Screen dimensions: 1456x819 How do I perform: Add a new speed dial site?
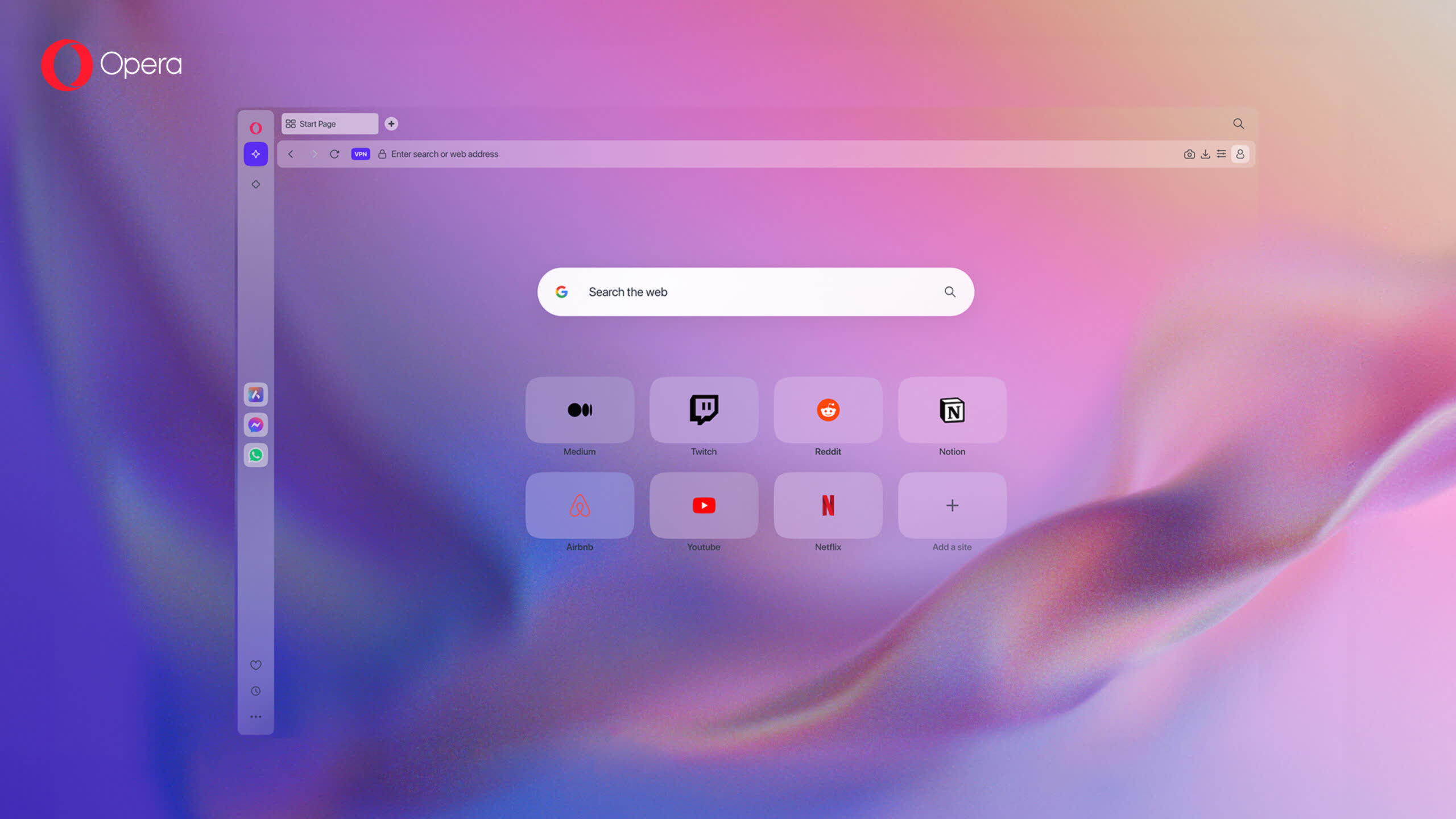(x=951, y=505)
